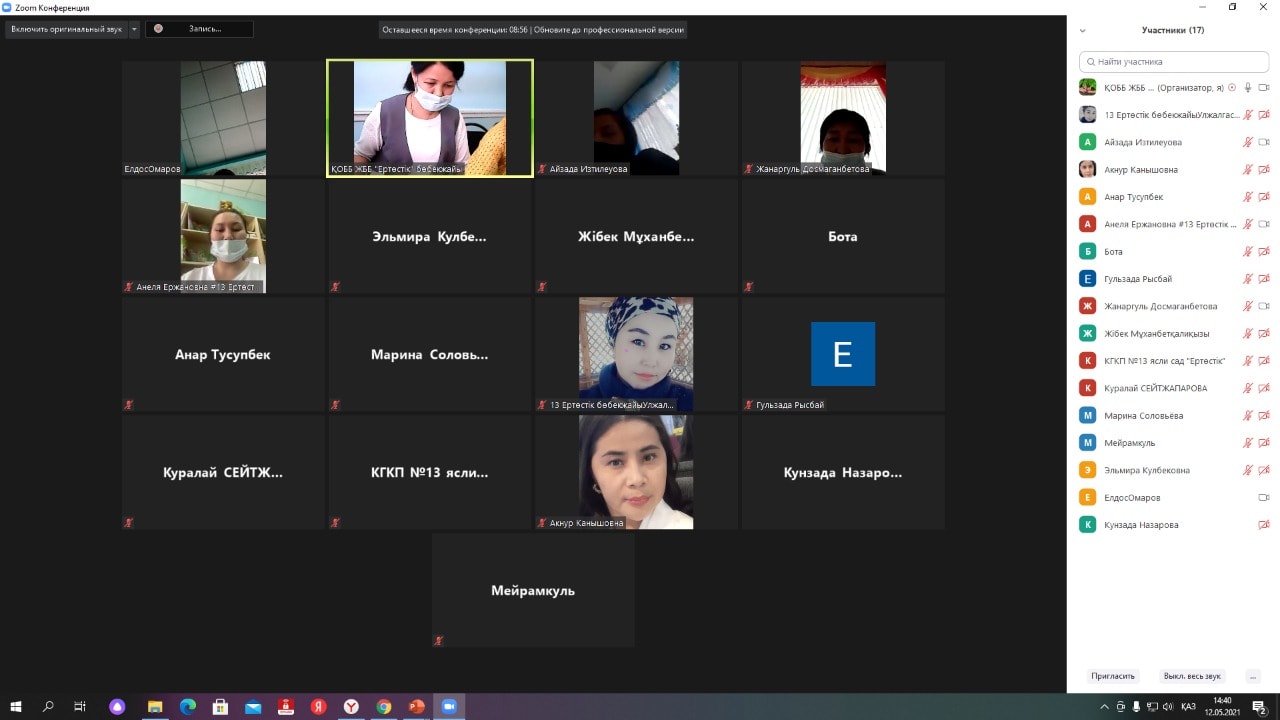Collapse the Участники panel with the chevron
Viewport: 1280px width, 720px height.
click(1083, 31)
